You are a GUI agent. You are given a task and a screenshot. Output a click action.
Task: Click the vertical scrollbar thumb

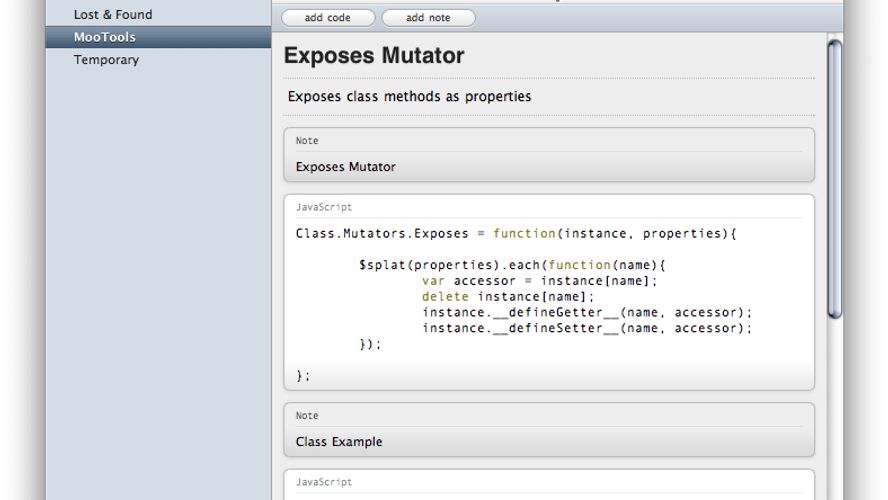834,180
